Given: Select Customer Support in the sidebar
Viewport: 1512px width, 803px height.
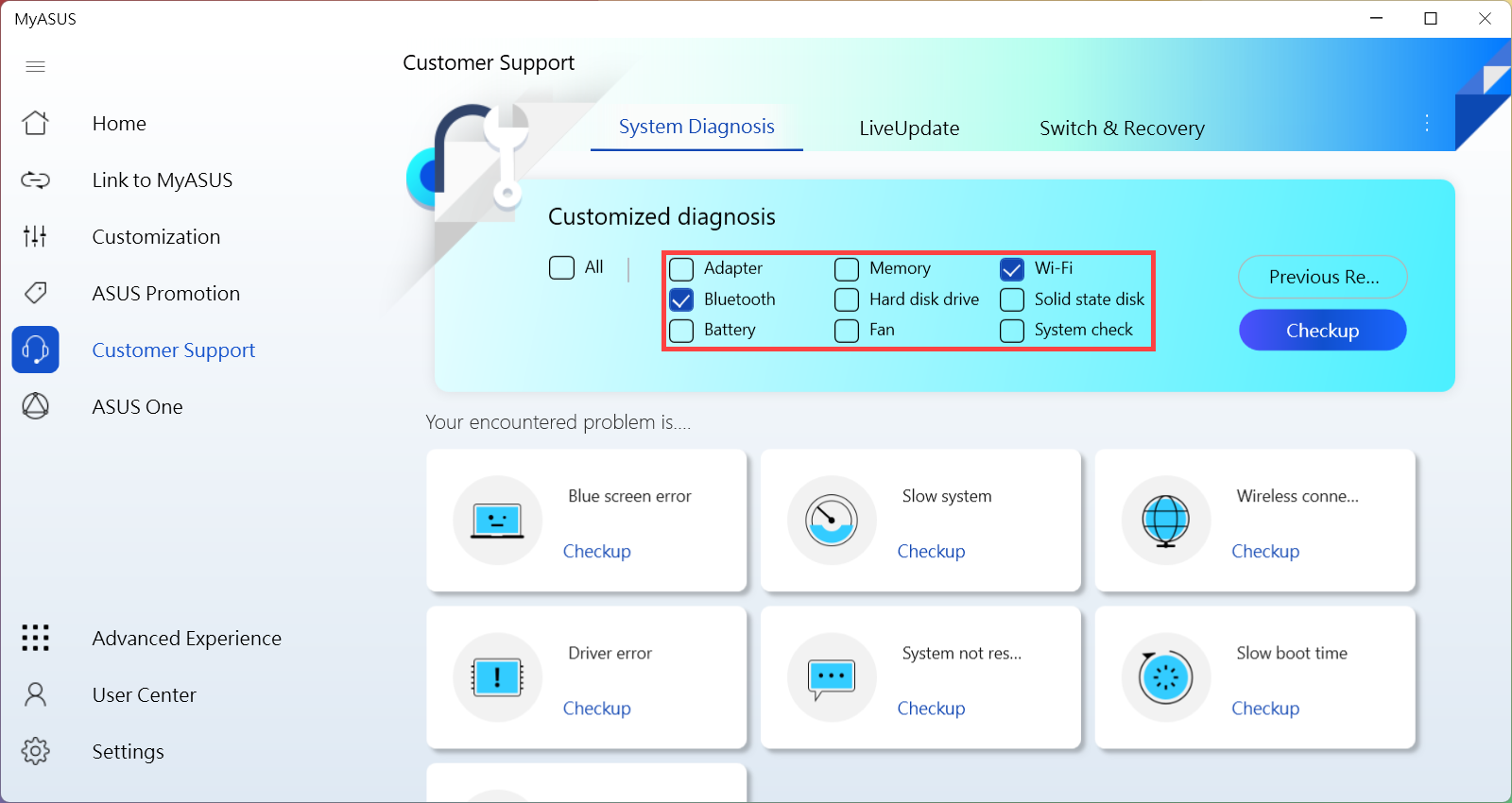Looking at the screenshot, I should tap(174, 350).
